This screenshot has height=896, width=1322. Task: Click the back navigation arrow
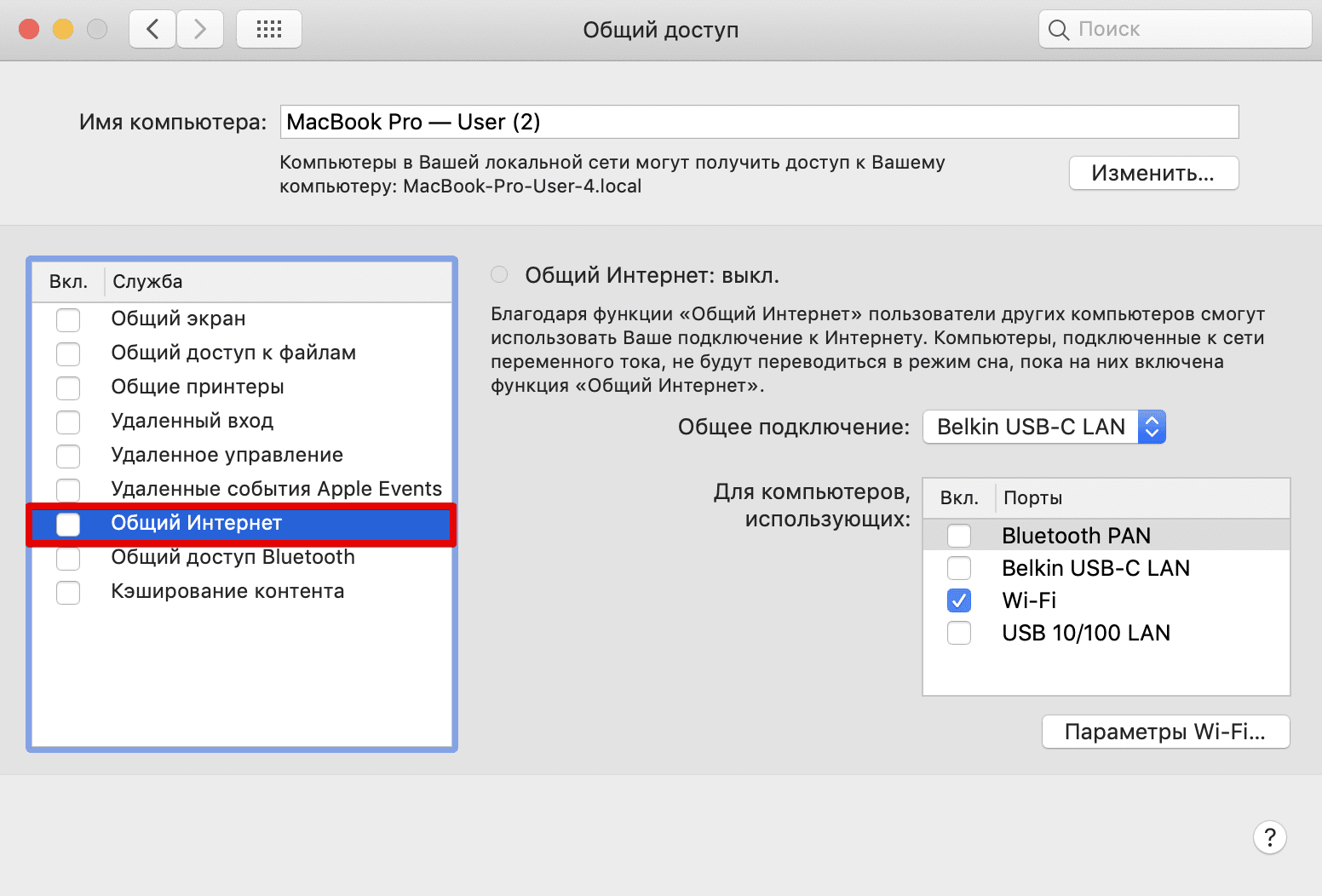coord(152,30)
